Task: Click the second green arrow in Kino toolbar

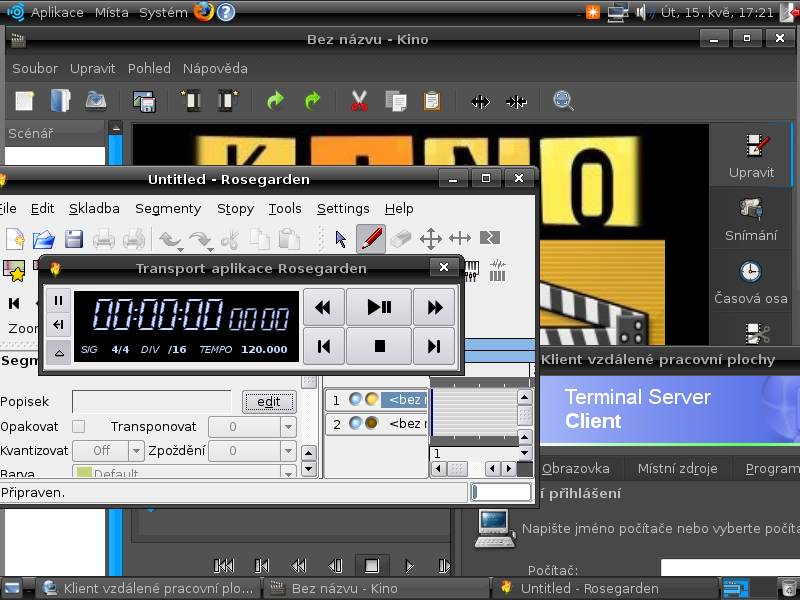Action: pos(312,100)
